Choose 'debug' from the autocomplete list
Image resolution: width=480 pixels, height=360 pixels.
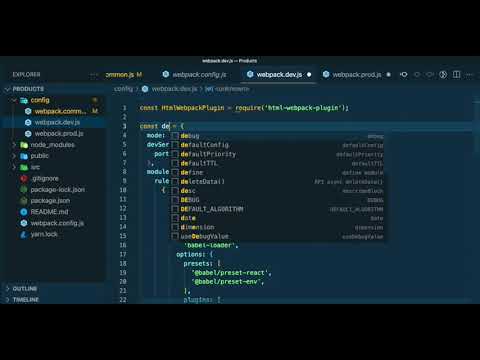coord(277,136)
